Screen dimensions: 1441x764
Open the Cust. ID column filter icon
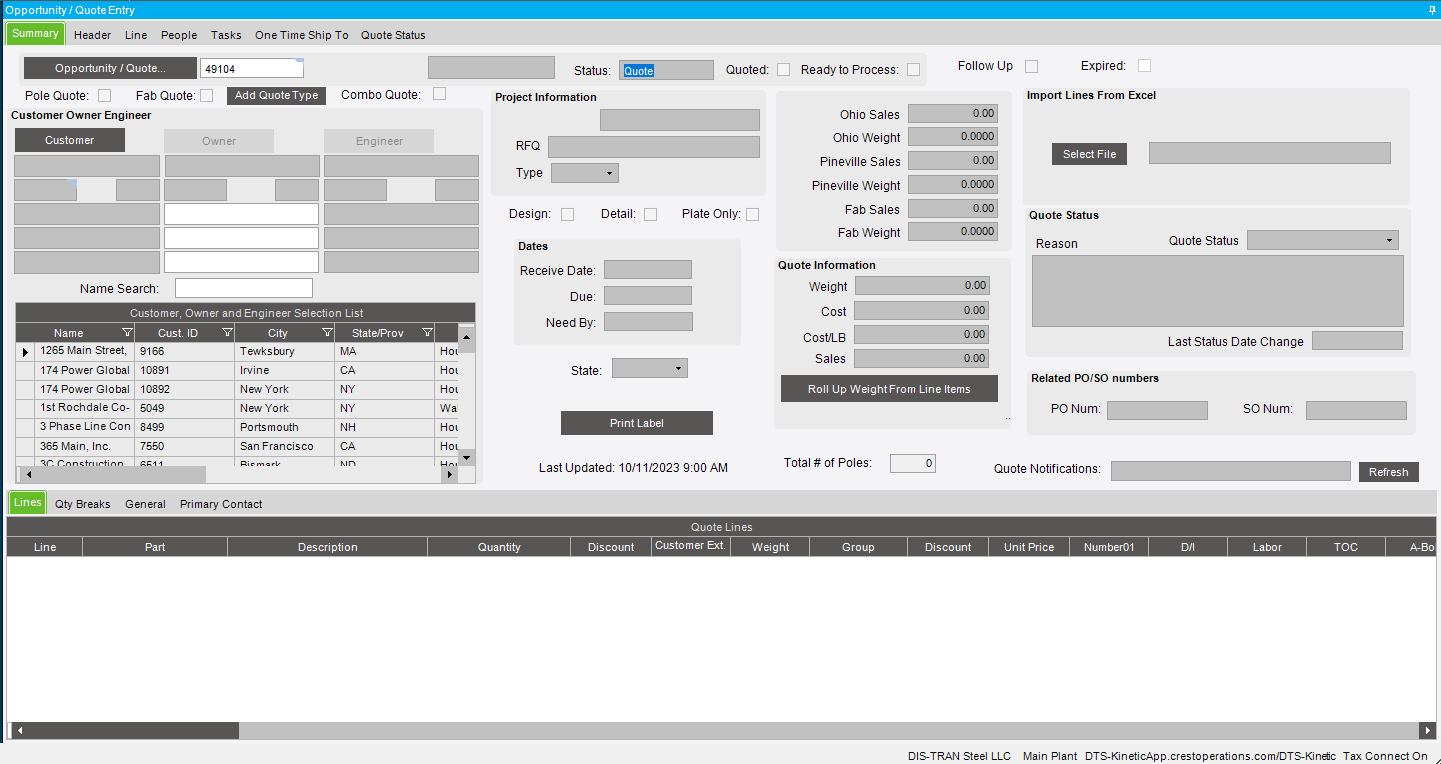coord(227,333)
